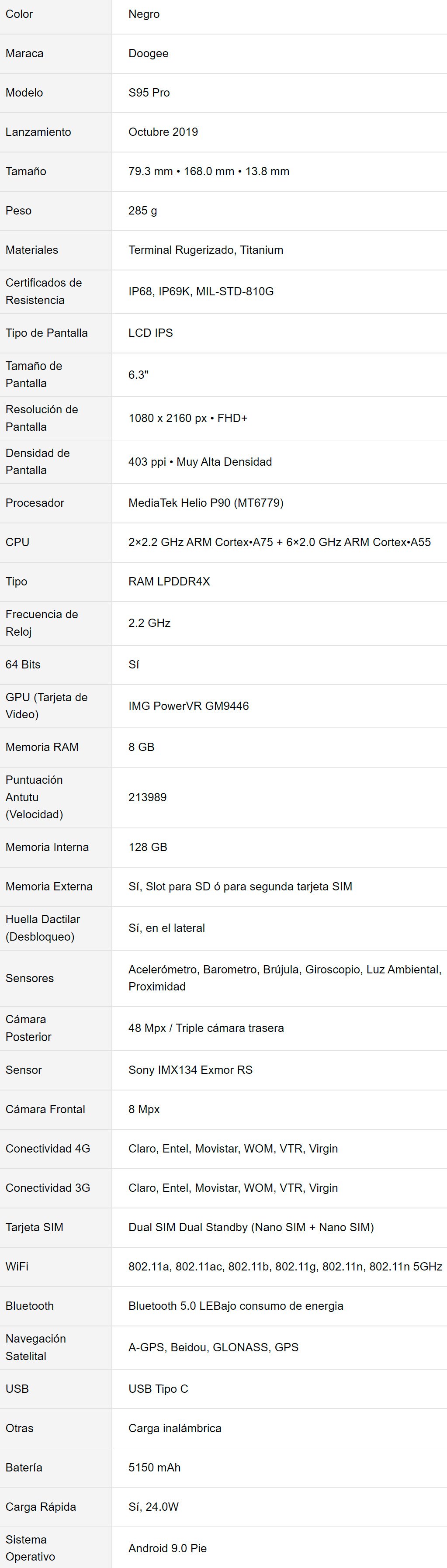Select the IP68, IP69K, MIL-STD-810G certifications text
Screen dimensions: 447x1568
(201, 291)
